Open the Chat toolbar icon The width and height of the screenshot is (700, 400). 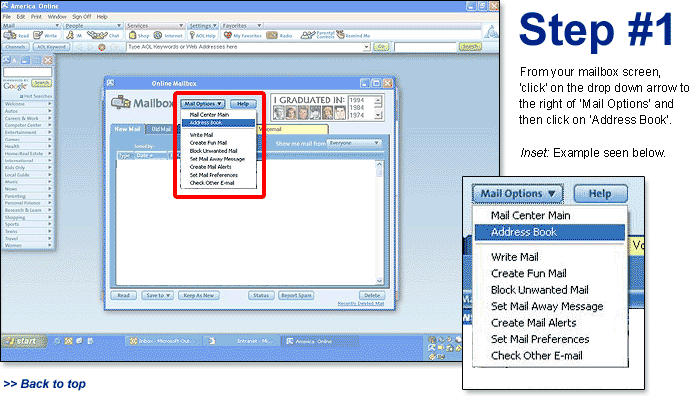tap(109, 34)
